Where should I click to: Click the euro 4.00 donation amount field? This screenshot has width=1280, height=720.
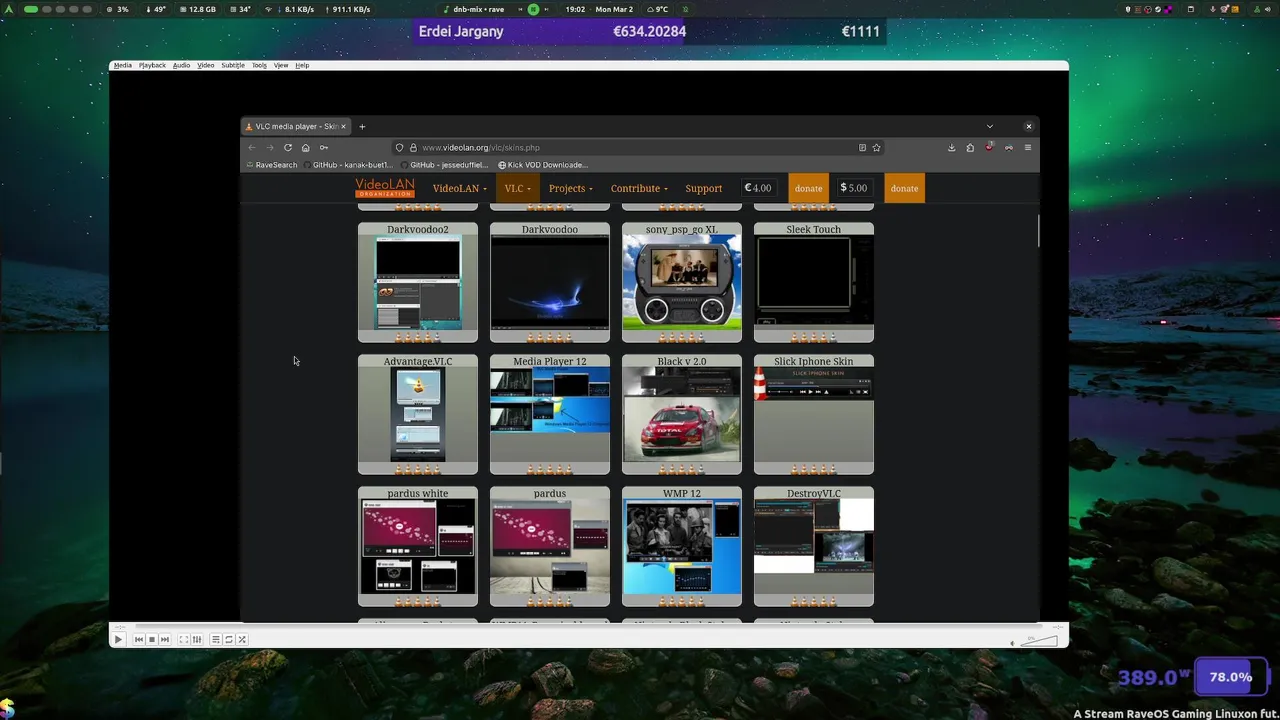(758, 188)
